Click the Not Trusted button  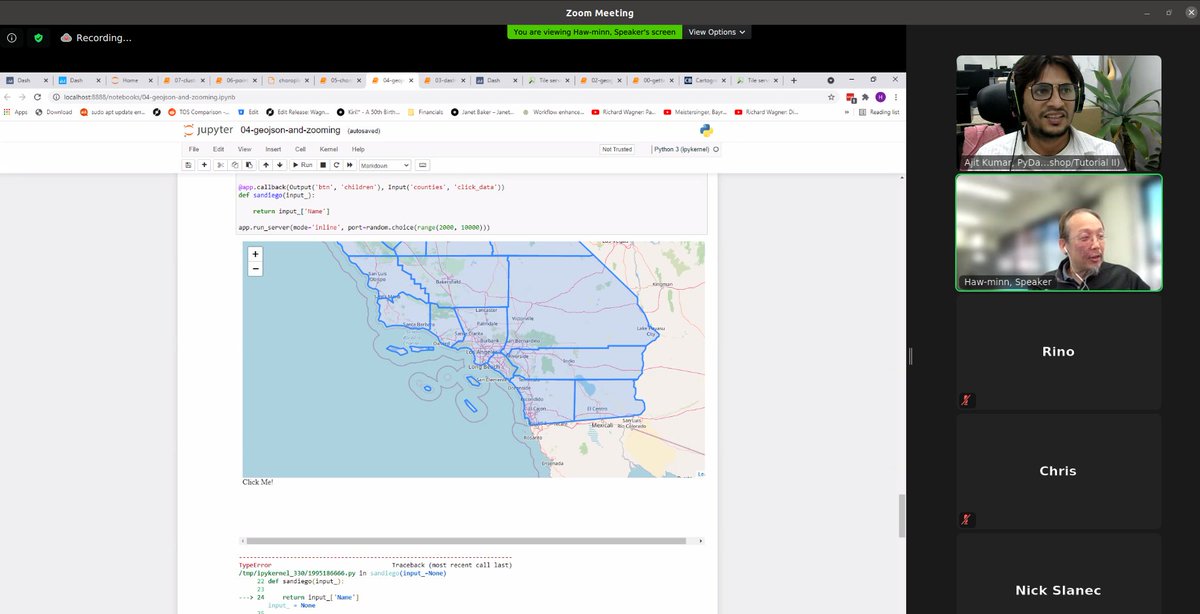(x=617, y=149)
